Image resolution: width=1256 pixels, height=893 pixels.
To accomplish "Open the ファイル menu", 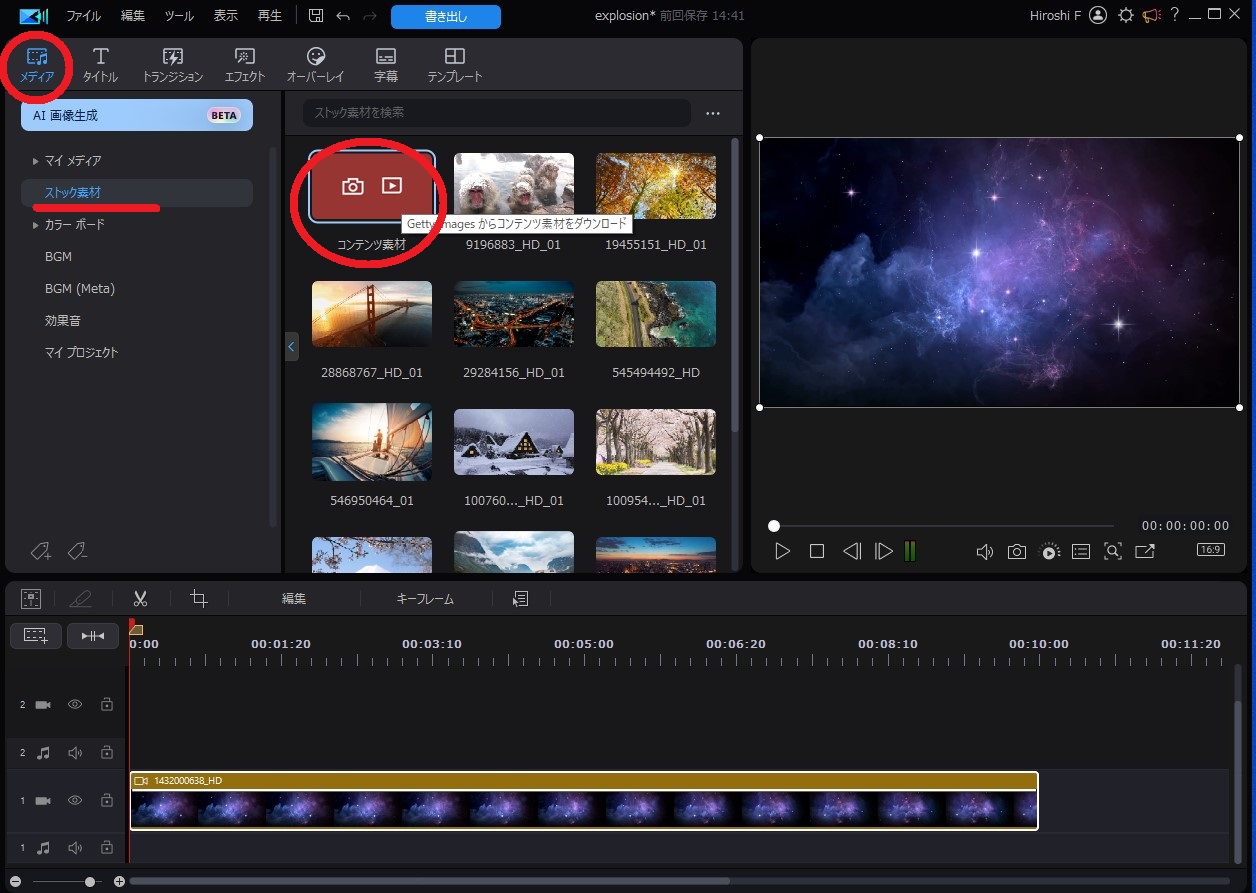I will 83,16.
